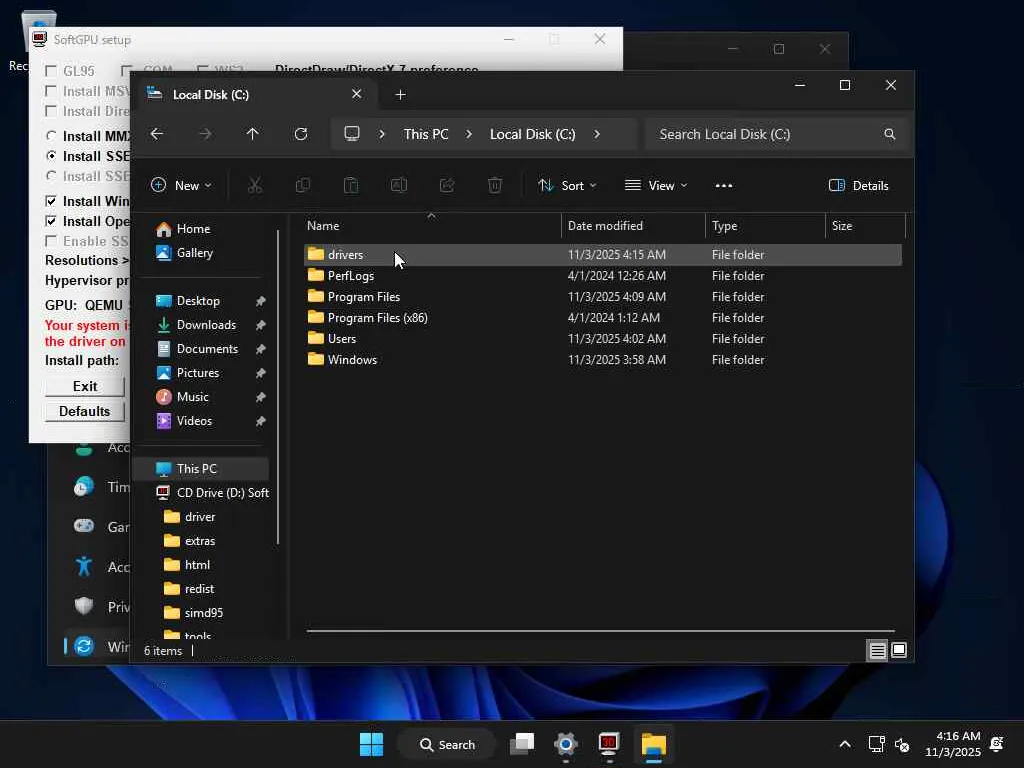This screenshot has width=1024, height=768.
Task: Click the Share icon in toolbar
Action: 447,185
